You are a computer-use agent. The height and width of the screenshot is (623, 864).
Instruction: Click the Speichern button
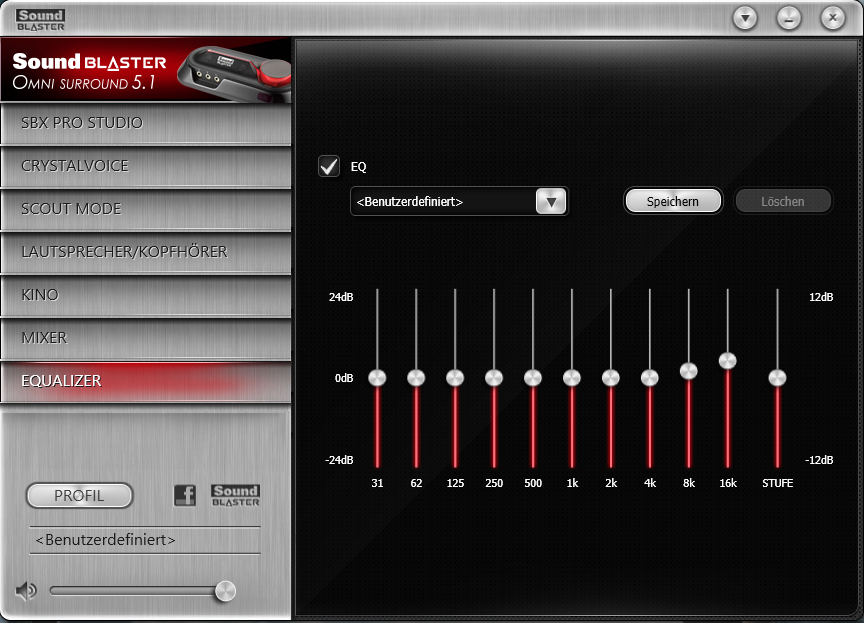[x=672, y=201]
